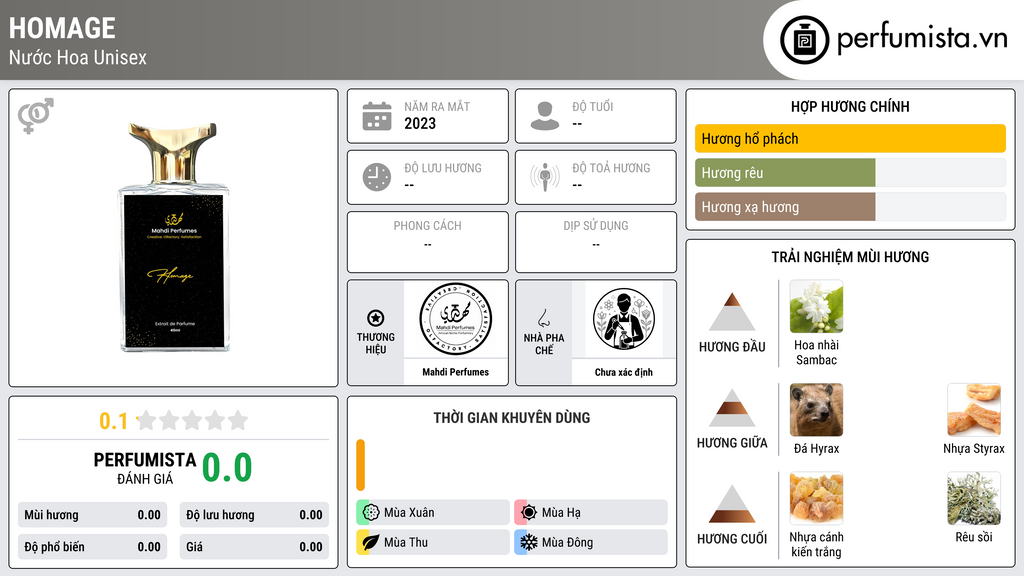Click the Thời gian khuyên dùng heading
This screenshot has height=576, width=1024.
click(x=511, y=418)
